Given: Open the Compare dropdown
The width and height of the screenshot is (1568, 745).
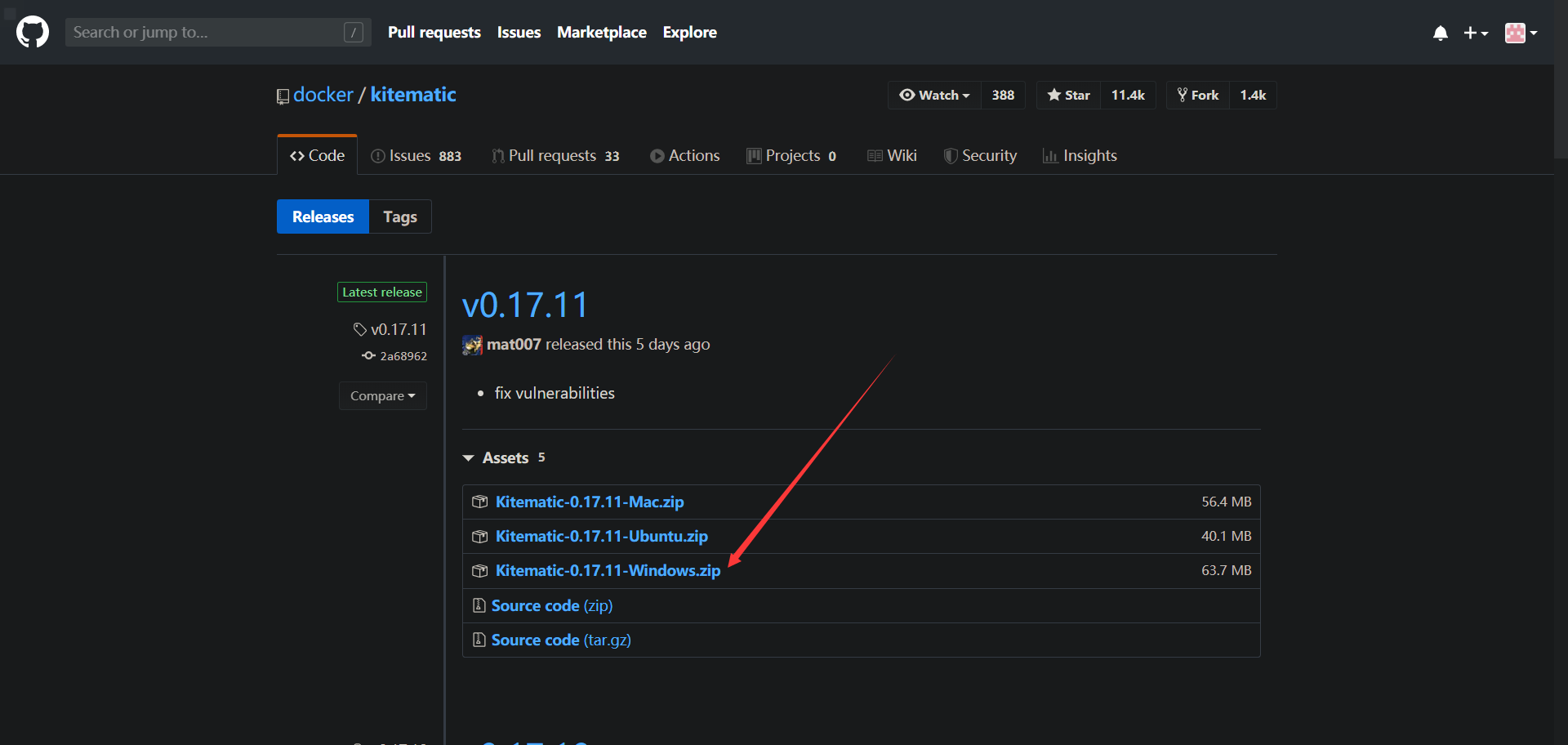Looking at the screenshot, I should tap(382, 395).
